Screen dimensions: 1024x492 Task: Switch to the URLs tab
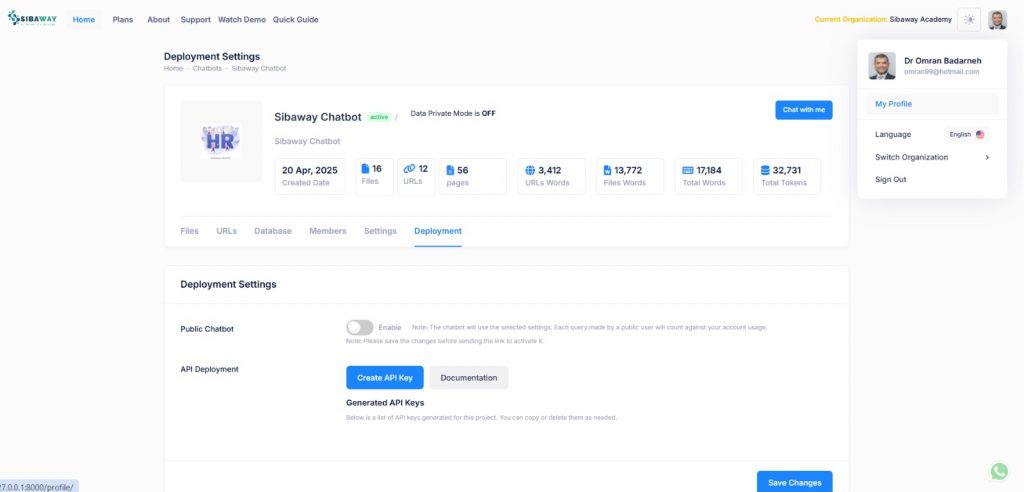point(227,231)
